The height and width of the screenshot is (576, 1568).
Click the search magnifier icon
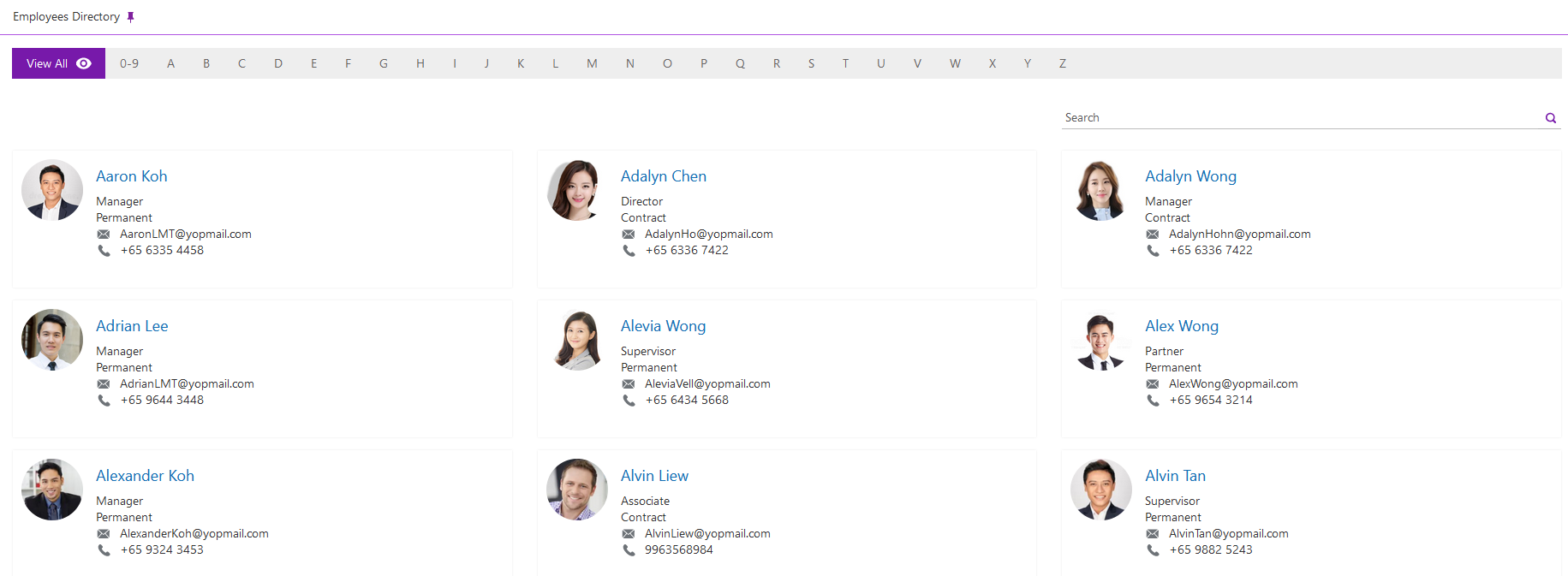[1550, 118]
